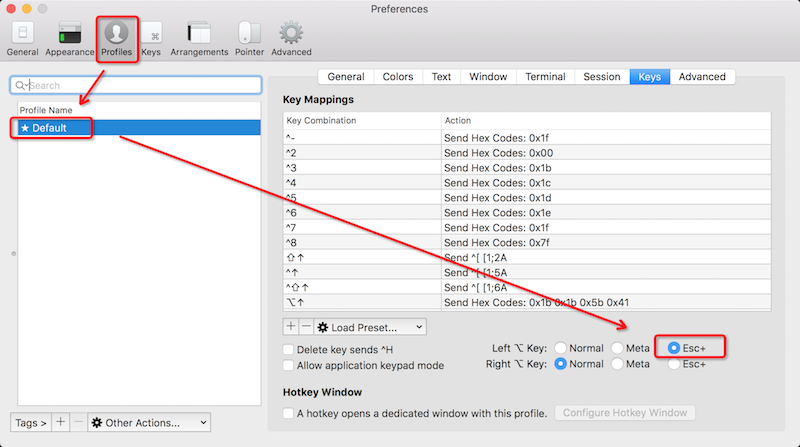Open Appearance preferences icon
The height and width of the screenshot is (447, 800).
coord(70,38)
